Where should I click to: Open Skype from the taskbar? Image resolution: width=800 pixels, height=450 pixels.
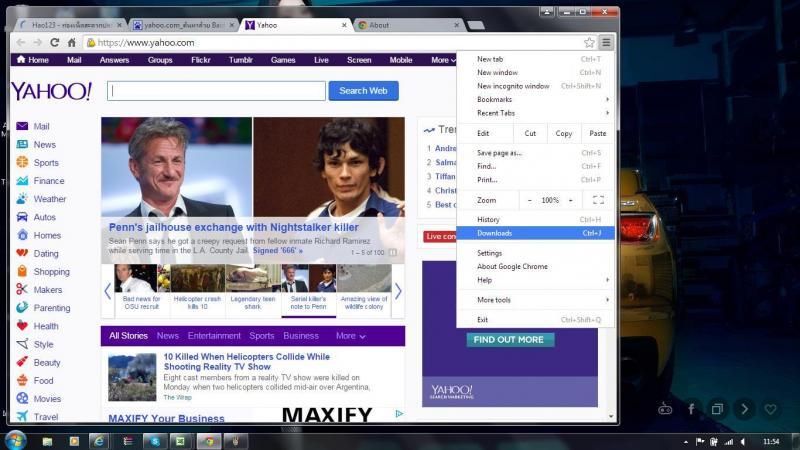click(x=155, y=441)
